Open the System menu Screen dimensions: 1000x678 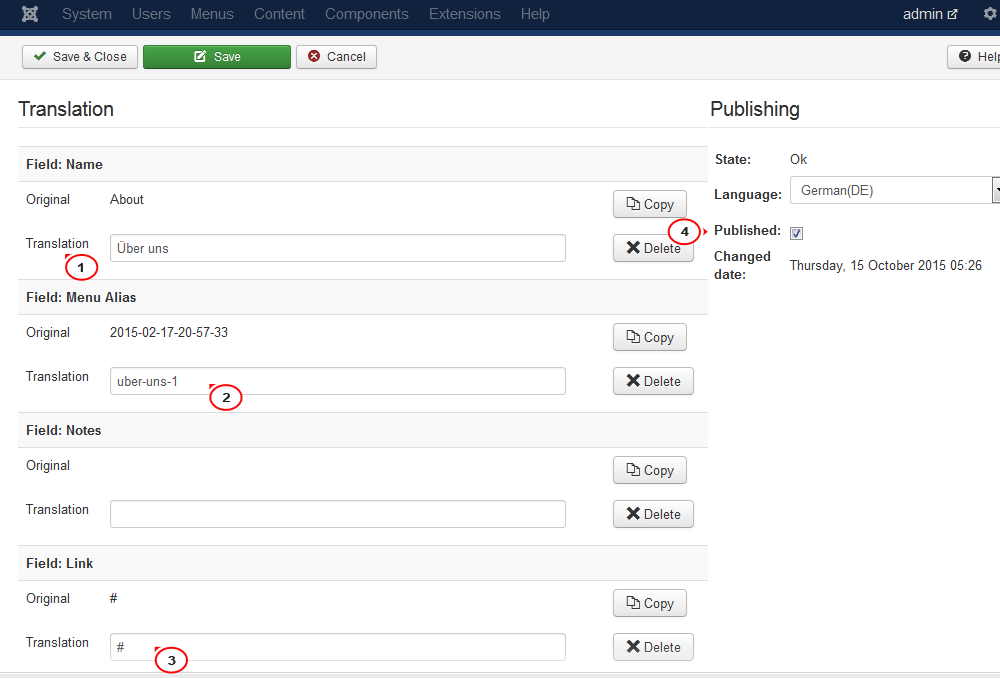[87, 14]
